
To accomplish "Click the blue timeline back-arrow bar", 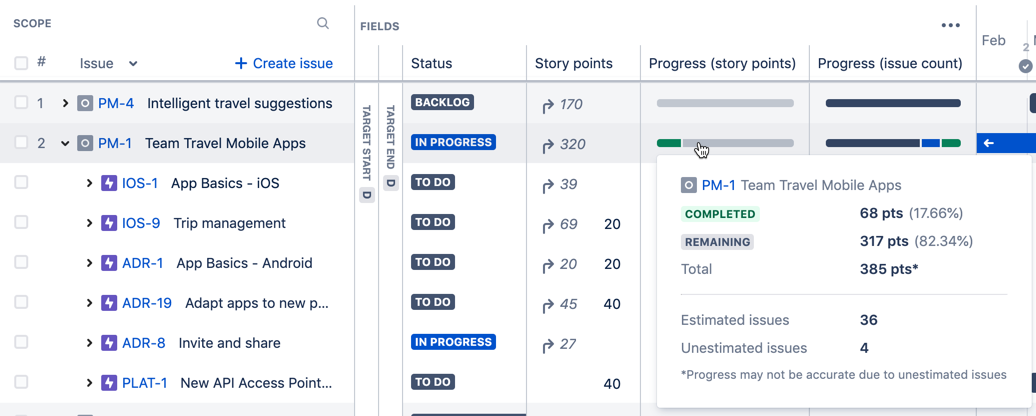I will click(x=1006, y=143).
